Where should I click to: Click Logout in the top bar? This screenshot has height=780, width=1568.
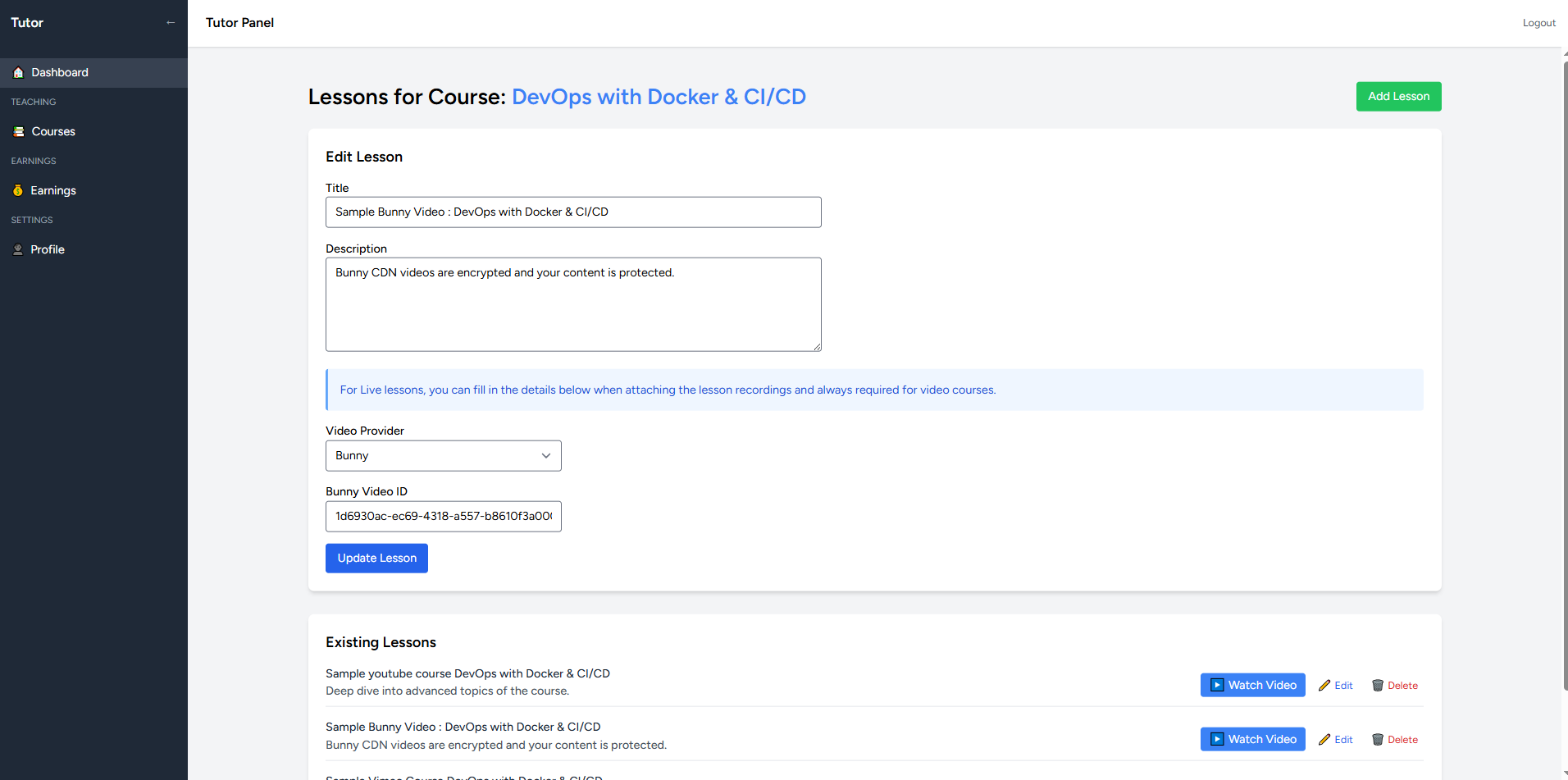point(1538,23)
